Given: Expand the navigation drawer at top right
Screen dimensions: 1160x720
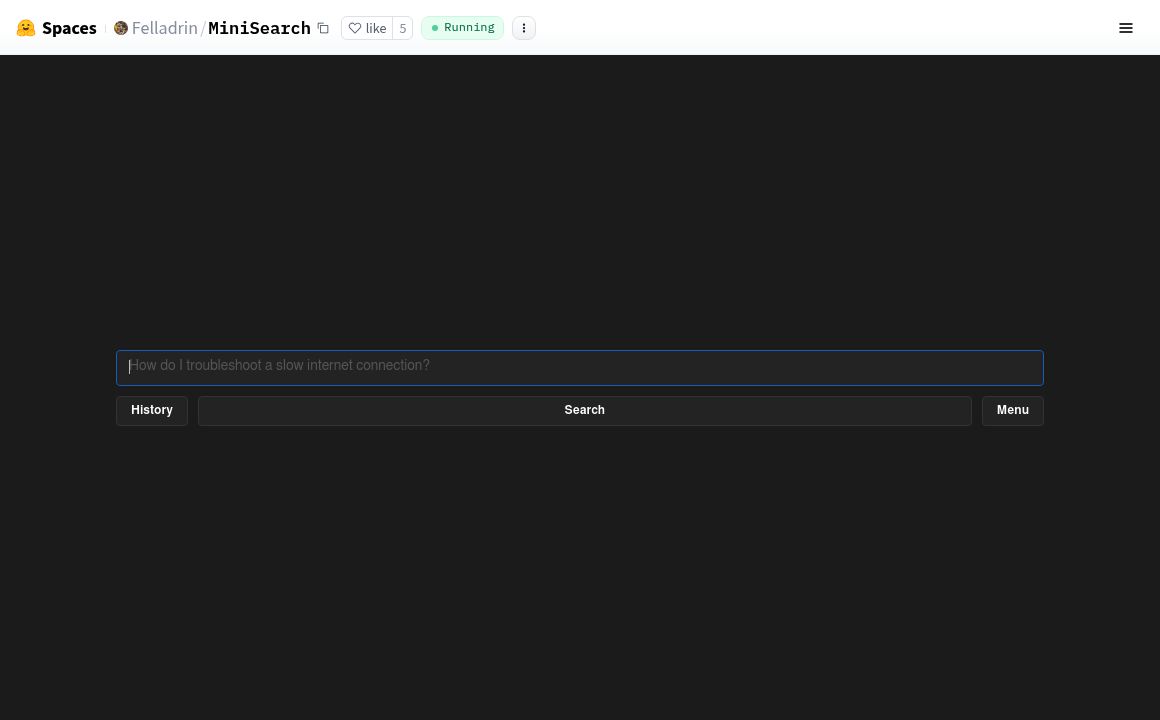Looking at the screenshot, I should click(1126, 28).
